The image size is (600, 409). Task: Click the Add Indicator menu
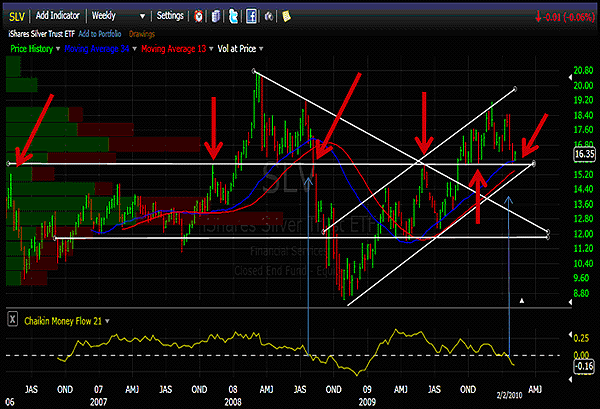tap(56, 17)
